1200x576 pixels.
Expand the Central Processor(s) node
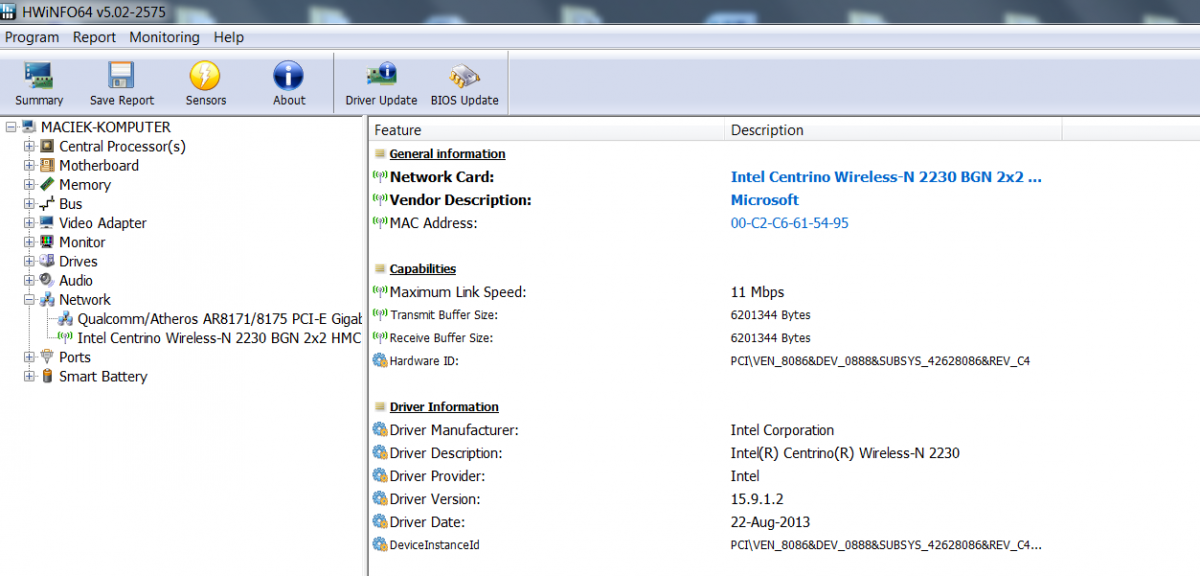29,146
